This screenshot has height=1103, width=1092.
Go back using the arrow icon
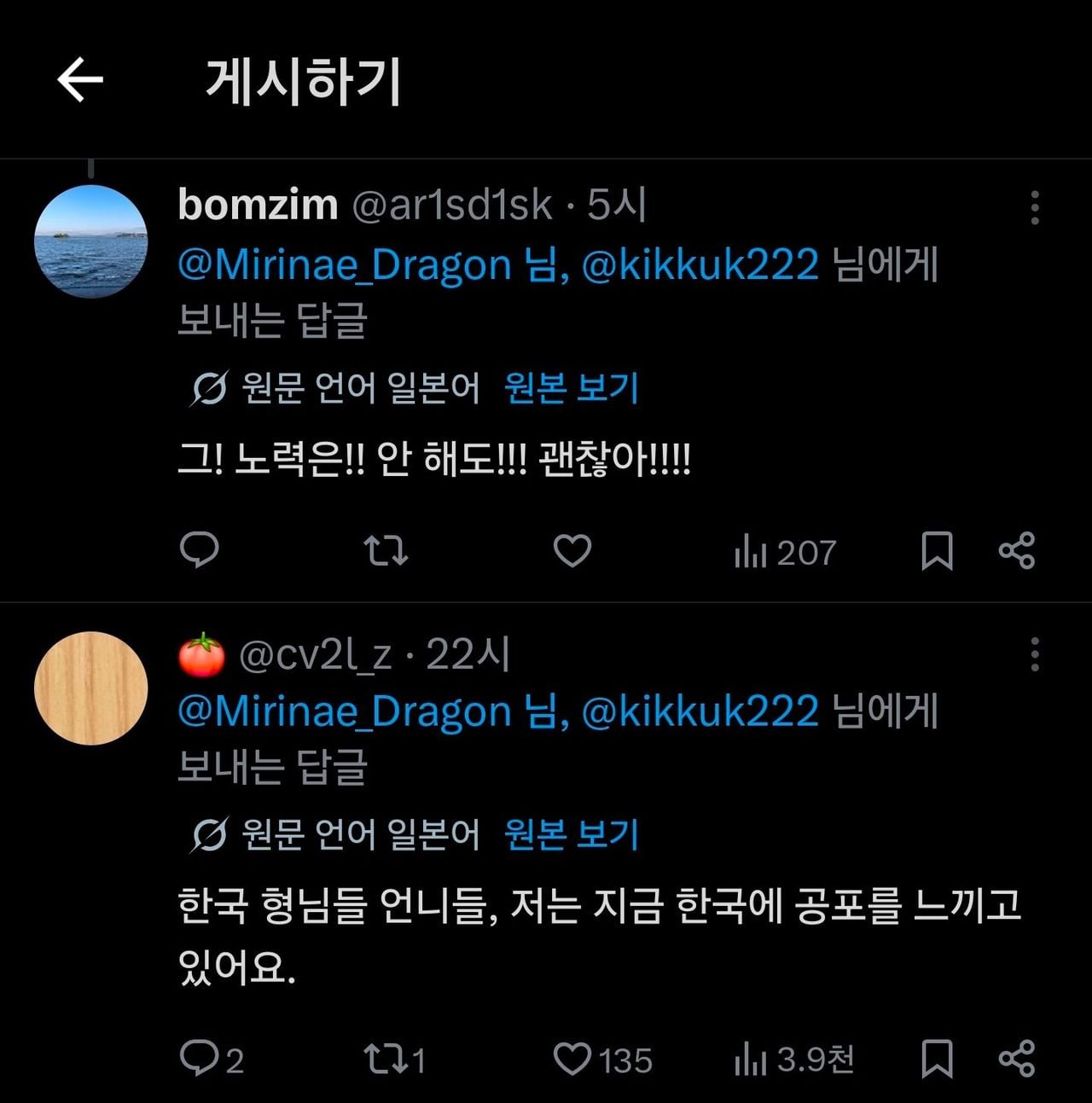tap(80, 80)
